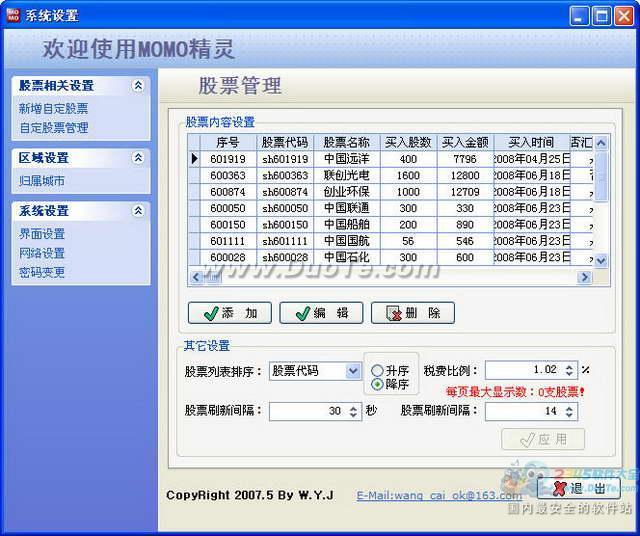Click the red X icon on 退出 button
The height and width of the screenshot is (536, 640).
click(561, 488)
